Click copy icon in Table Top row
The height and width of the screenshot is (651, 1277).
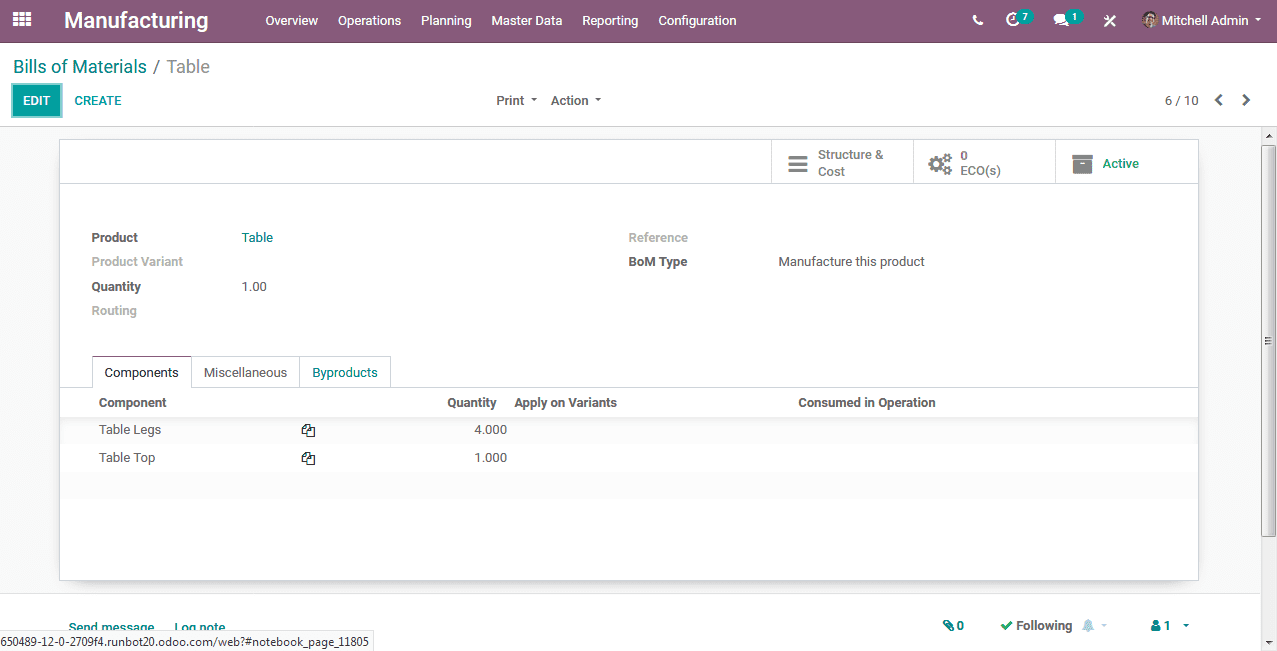(x=308, y=458)
